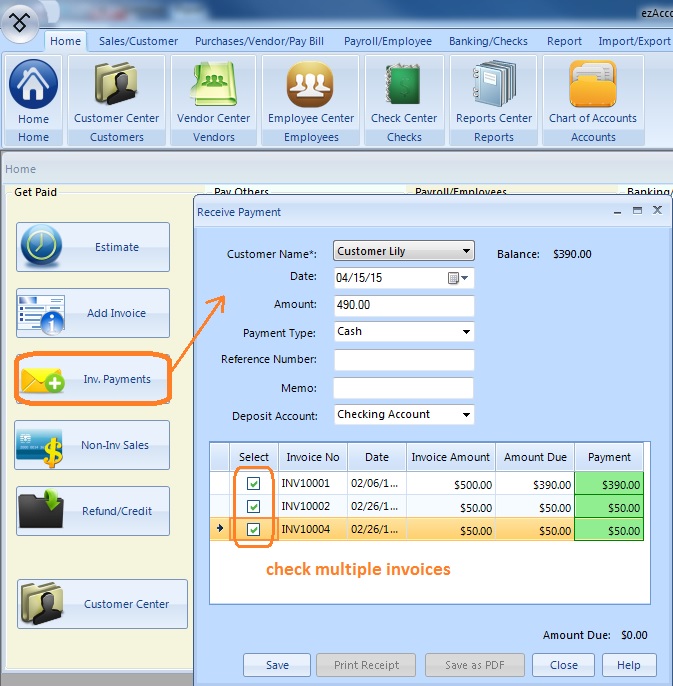Click the Vendor Center icon
This screenshot has height=686, width=673.
pos(213,87)
